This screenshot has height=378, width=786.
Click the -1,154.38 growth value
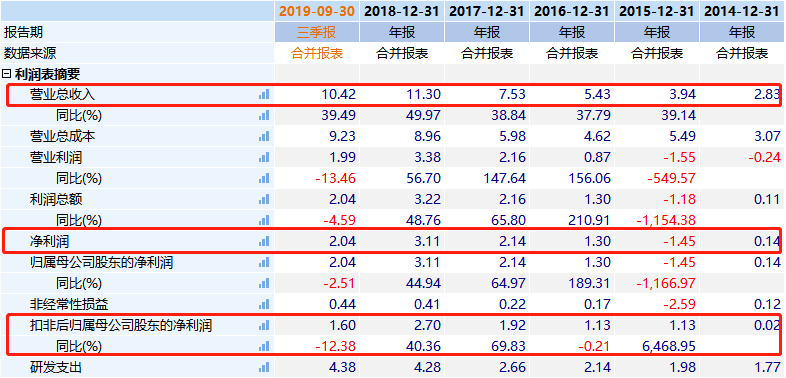point(667,220)
